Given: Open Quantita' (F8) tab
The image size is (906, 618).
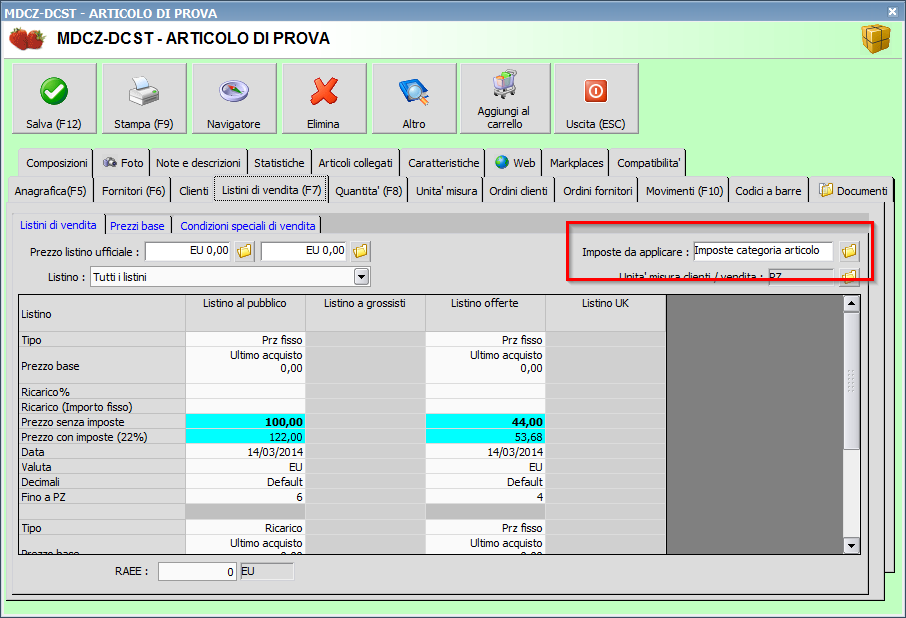Looking at the screenshot, I should pos(369,191).
